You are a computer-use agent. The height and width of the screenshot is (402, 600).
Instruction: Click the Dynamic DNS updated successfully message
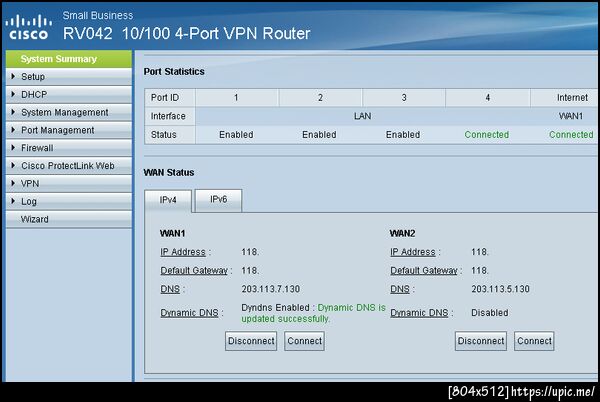[313, 313]
